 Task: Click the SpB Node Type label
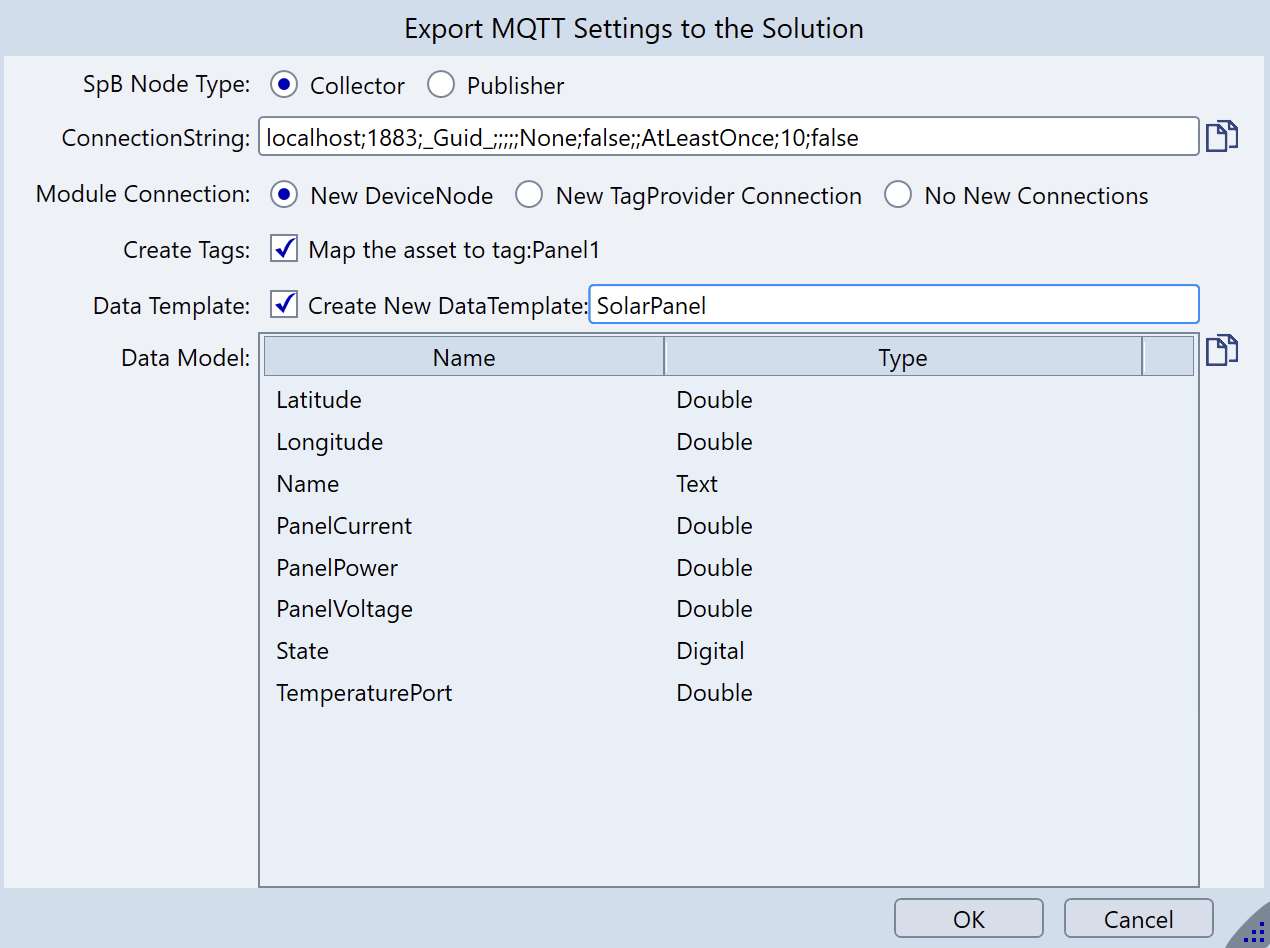click(166, 85)
